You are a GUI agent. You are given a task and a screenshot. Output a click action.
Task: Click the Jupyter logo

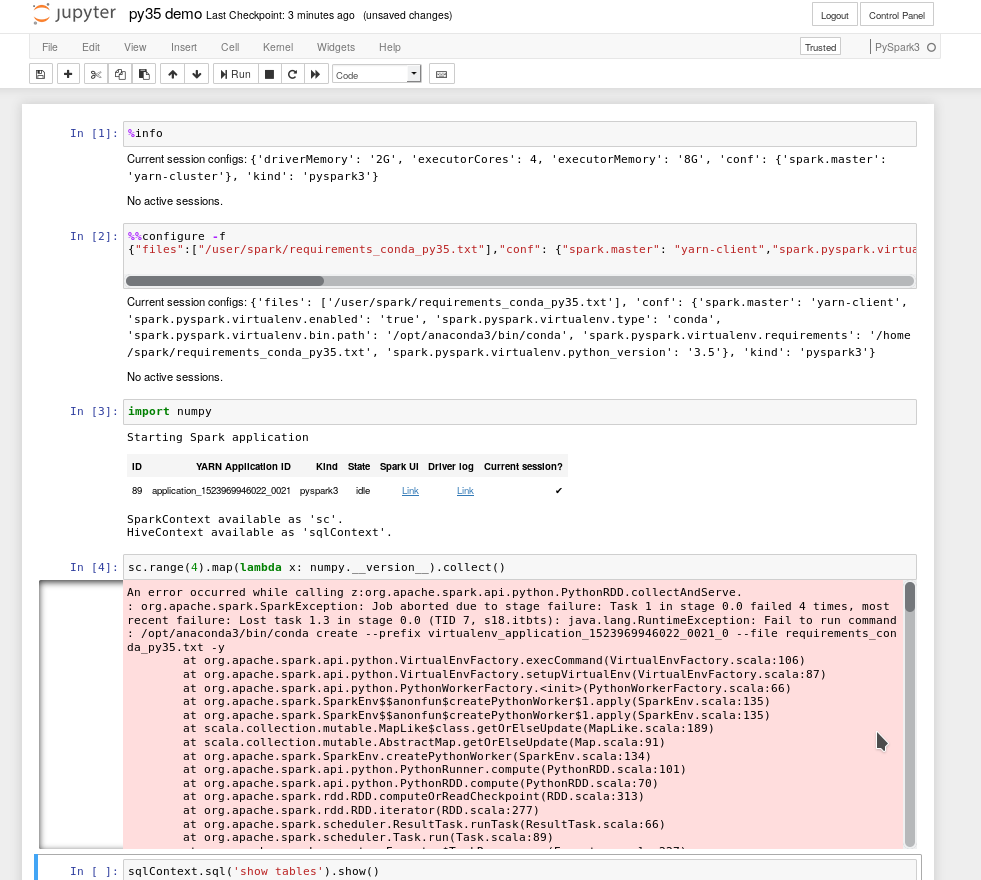click(74, 14)
